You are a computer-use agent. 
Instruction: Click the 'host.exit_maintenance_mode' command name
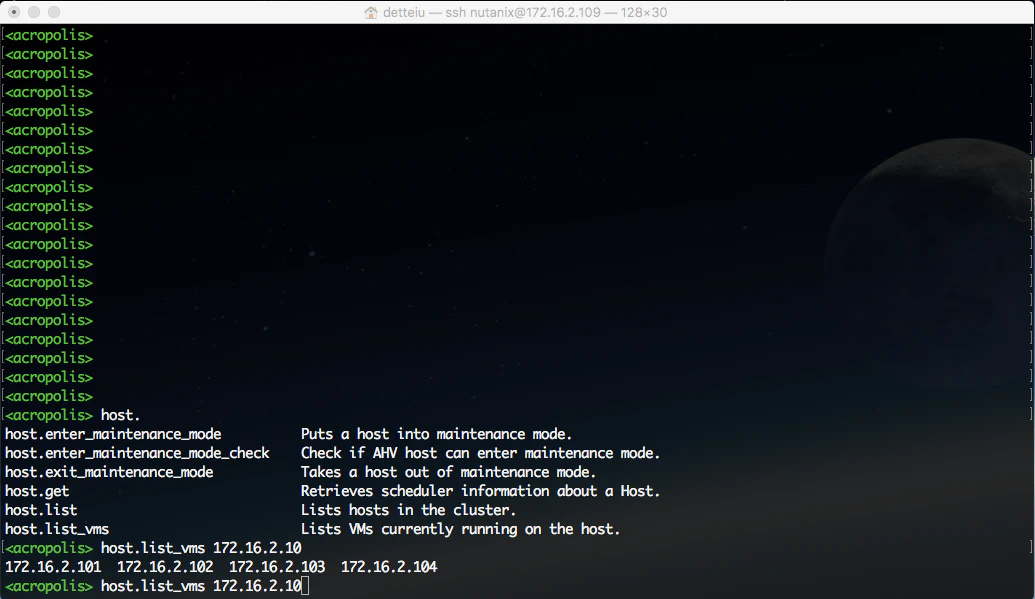point(109,472)
